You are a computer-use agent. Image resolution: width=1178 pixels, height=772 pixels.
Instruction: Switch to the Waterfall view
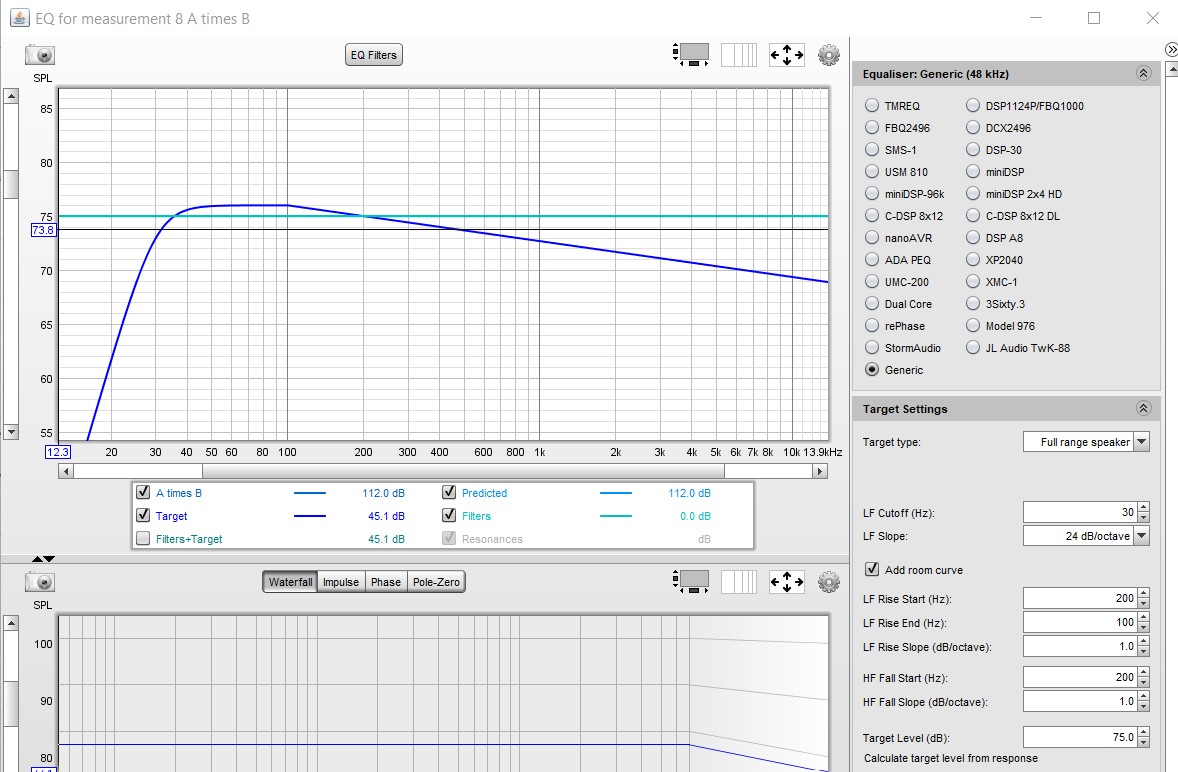click(290, 582)
